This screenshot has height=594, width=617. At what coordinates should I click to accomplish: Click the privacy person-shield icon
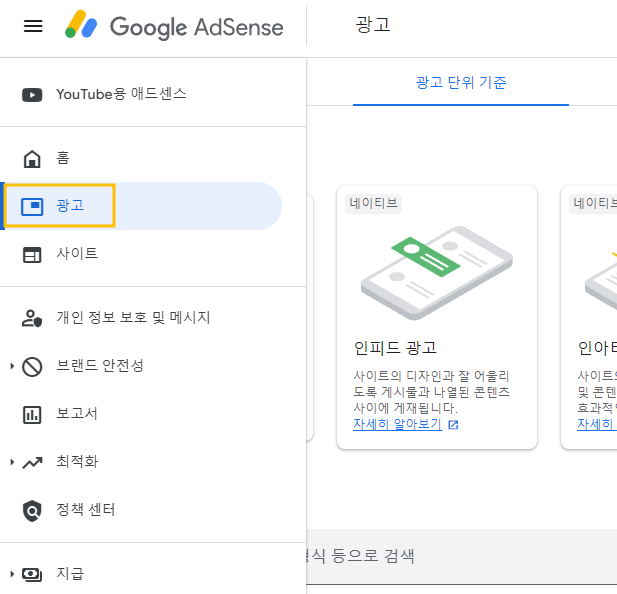tap(32, 319)
